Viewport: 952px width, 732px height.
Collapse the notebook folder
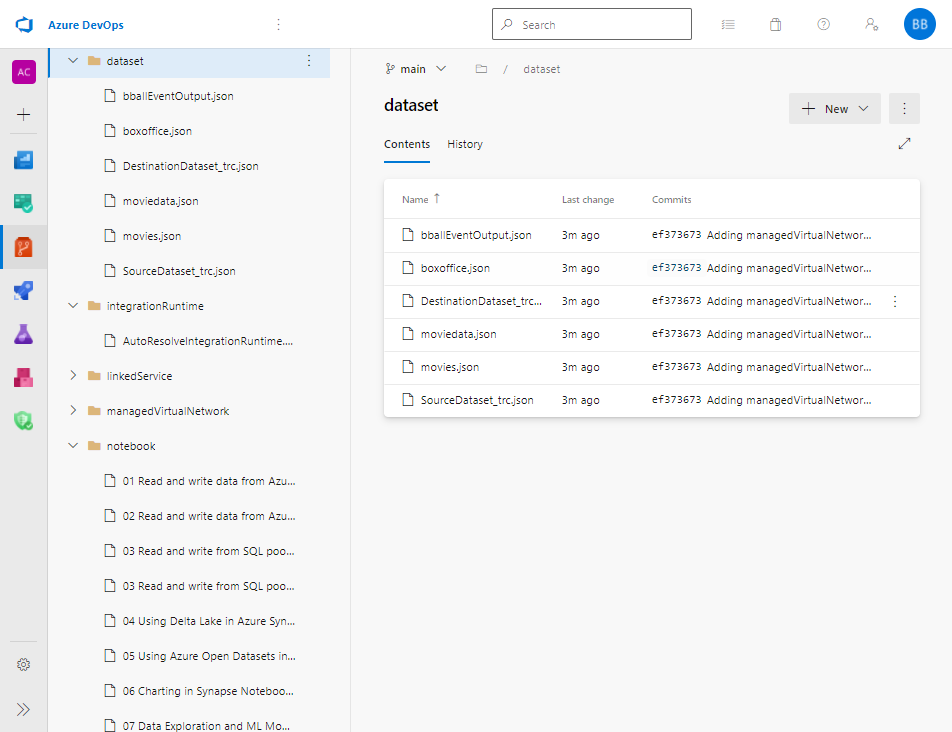click(73, 446)
